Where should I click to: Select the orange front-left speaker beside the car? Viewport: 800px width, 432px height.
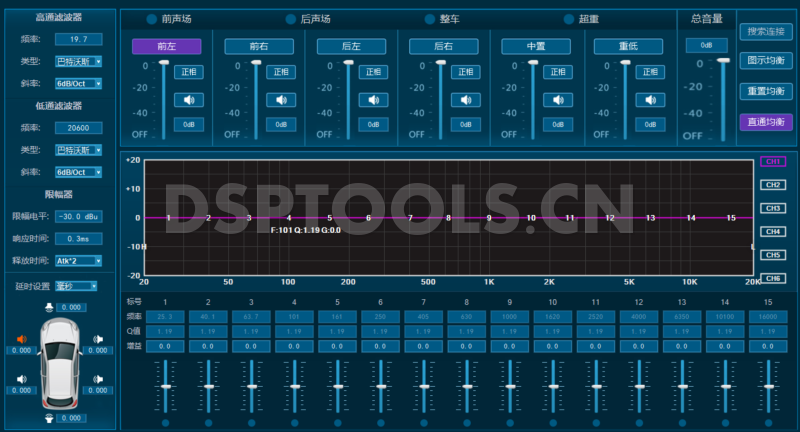pyautogui.click(x=22, y=340)
